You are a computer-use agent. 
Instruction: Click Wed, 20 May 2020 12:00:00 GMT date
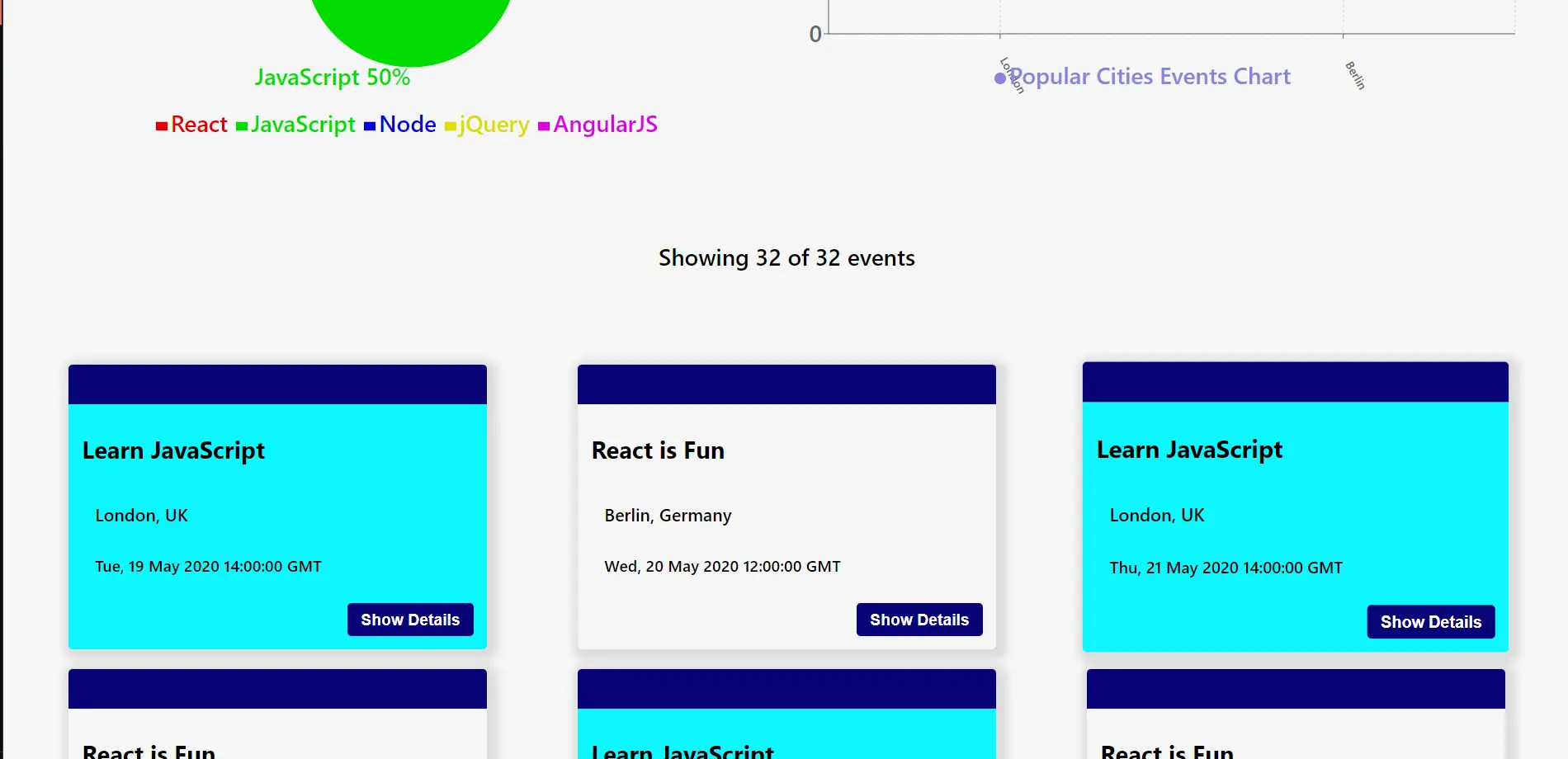(x=722, y=567)
